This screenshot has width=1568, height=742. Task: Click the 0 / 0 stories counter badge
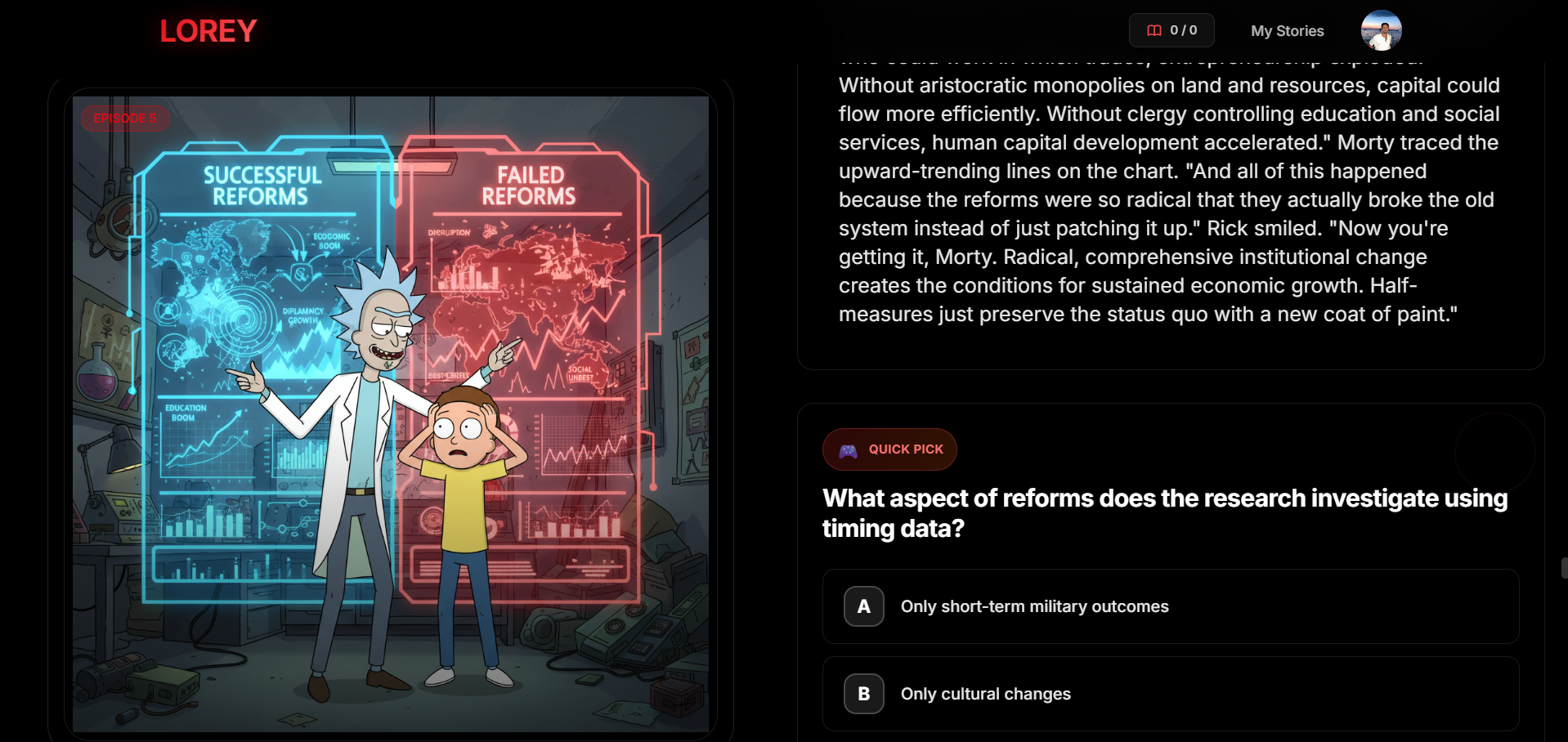[1172, 30]
